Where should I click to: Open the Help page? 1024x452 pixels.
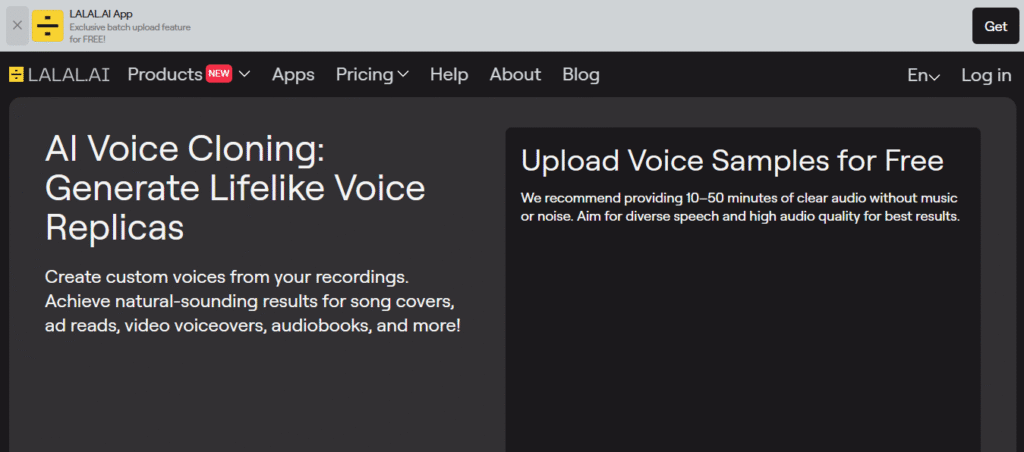click(x=449, y=75)
